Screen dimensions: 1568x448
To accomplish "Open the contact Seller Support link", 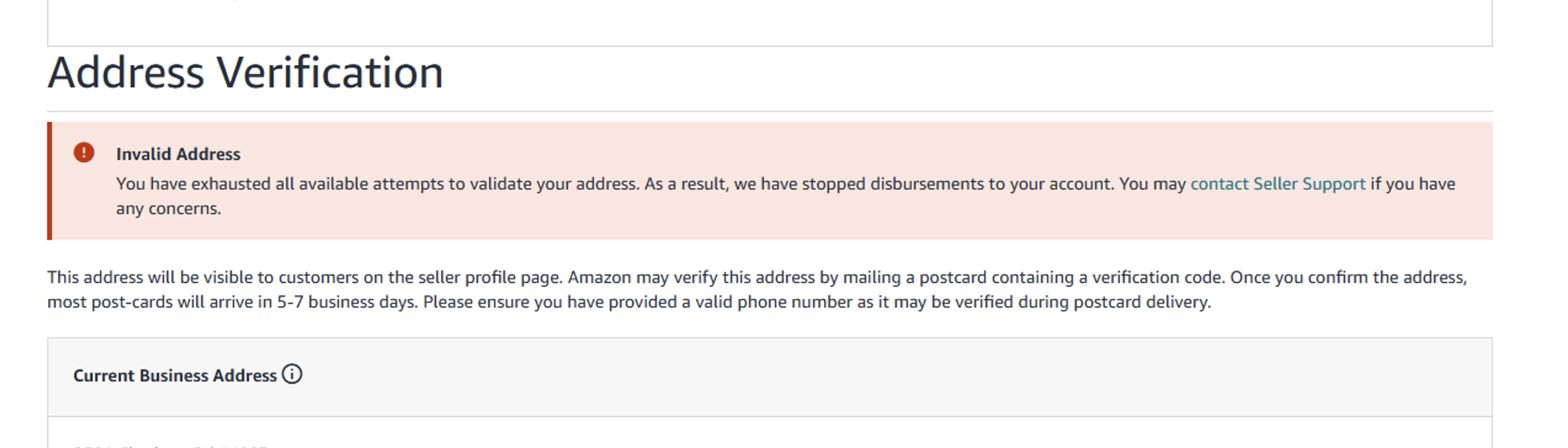I will click(1278, 184).
